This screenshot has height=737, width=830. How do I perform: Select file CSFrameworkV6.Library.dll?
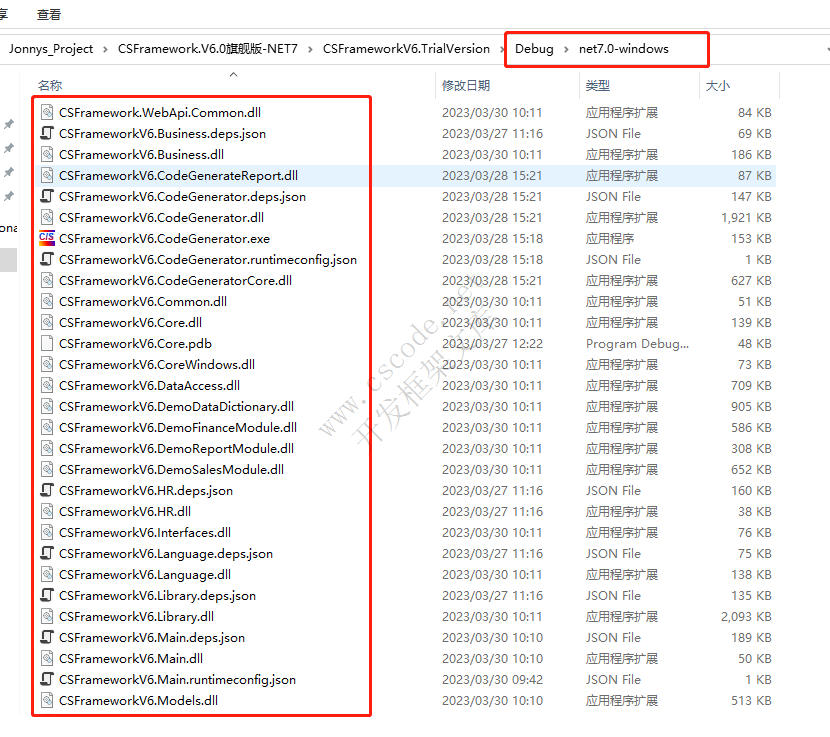(x=137, y=616)
